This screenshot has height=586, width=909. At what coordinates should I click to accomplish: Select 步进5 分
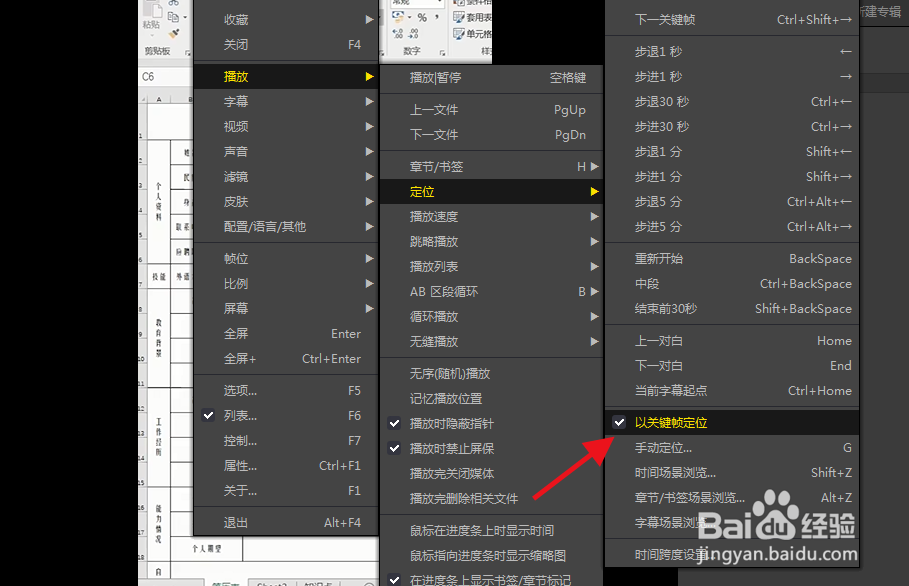click(732, 226)
